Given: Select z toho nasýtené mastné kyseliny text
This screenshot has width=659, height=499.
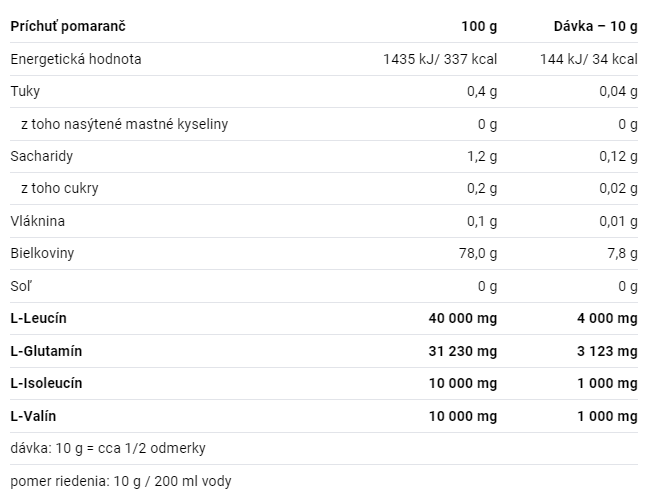Looking at the screenshot, I should click(124, 124).
